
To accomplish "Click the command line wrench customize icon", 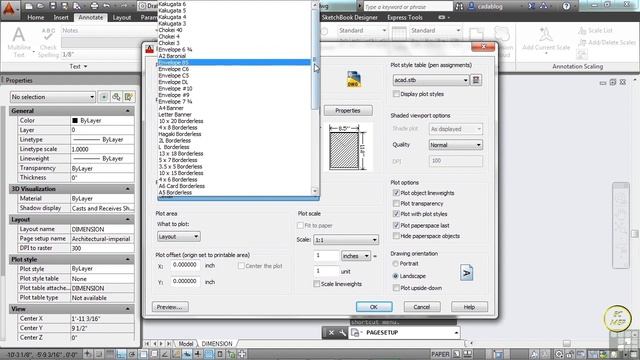I will [x=342, y=333].
